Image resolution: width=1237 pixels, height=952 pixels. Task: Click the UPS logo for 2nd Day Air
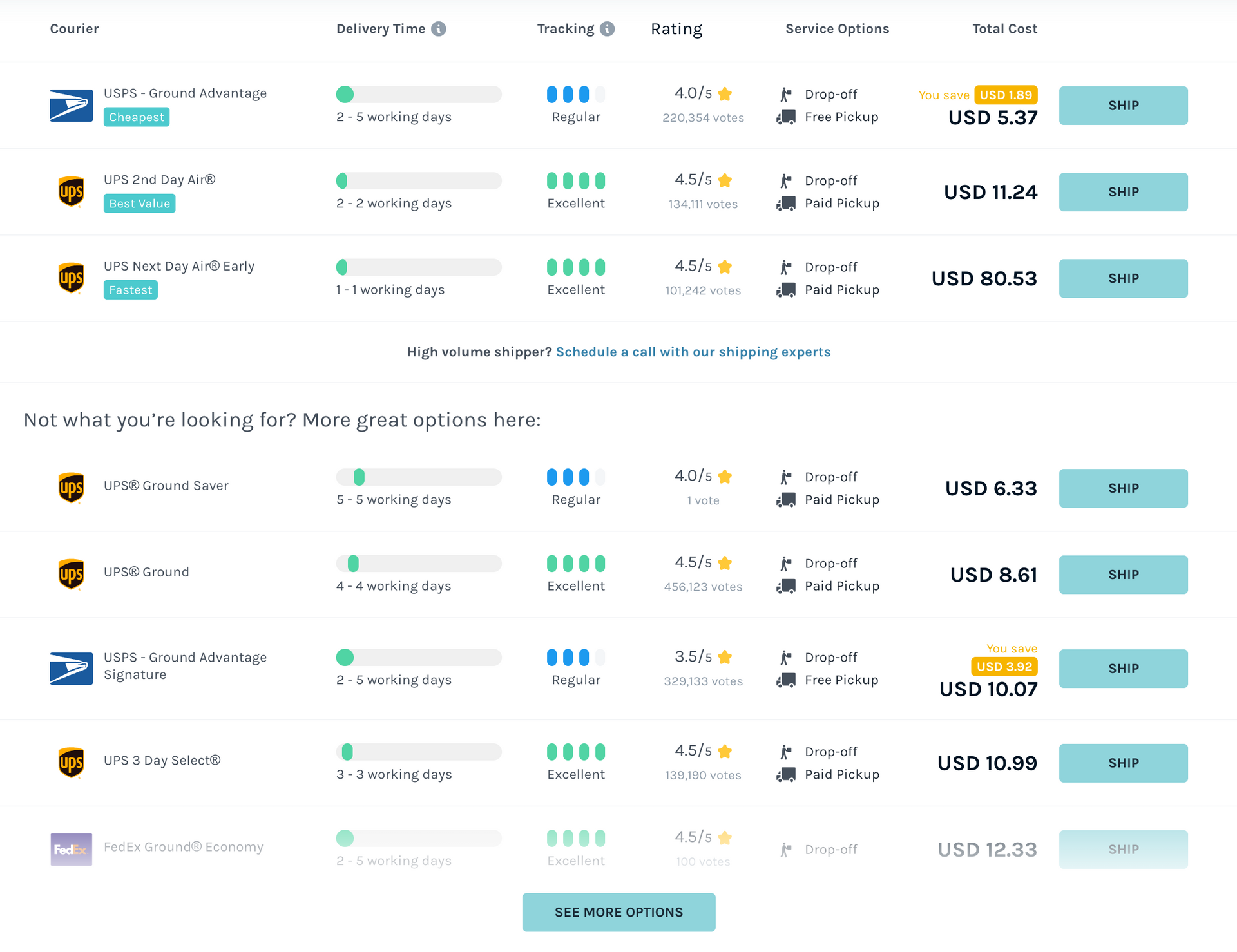click(71, 191)
